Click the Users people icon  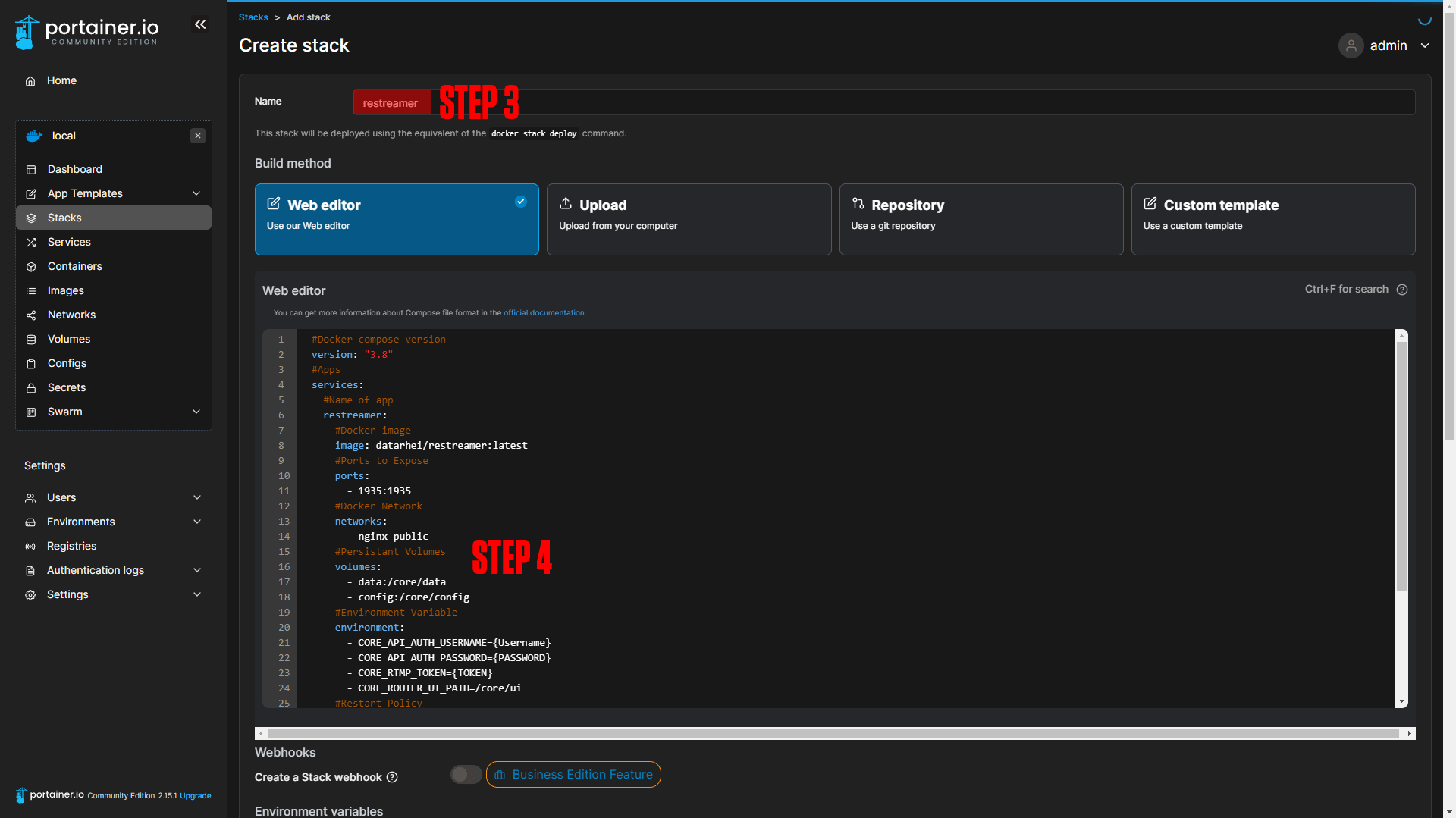point(30,498)
